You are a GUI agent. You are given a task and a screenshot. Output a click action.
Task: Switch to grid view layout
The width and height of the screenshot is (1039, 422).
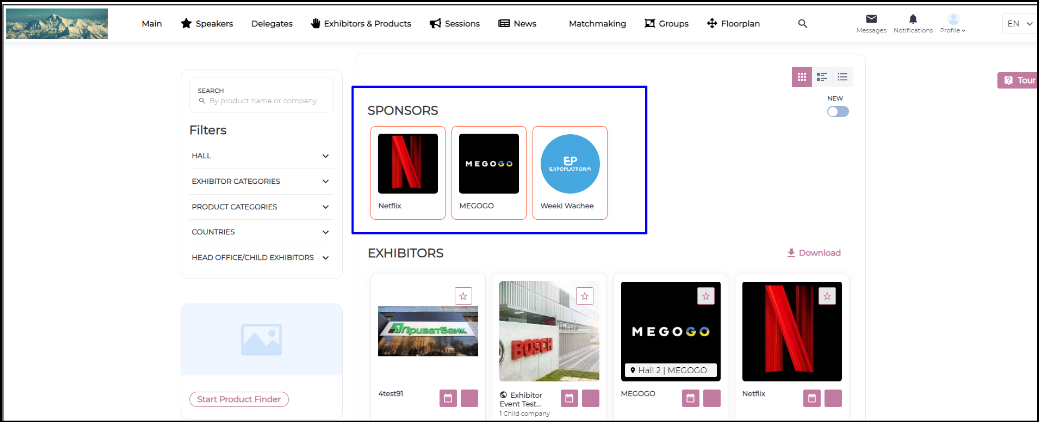coord(802,77)
